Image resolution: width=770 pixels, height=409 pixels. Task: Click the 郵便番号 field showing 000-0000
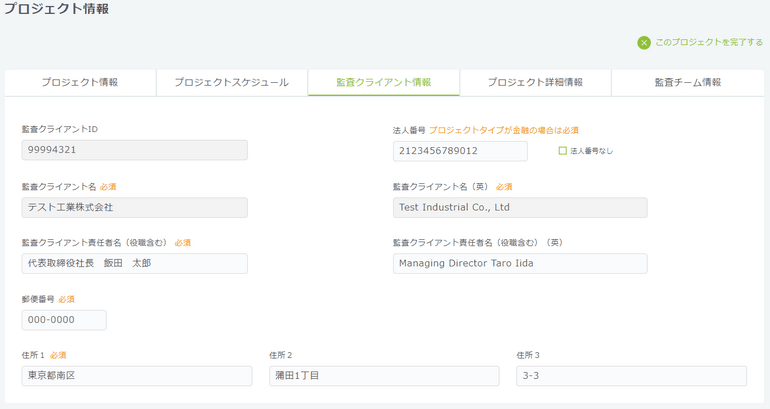tap(64, 320)
